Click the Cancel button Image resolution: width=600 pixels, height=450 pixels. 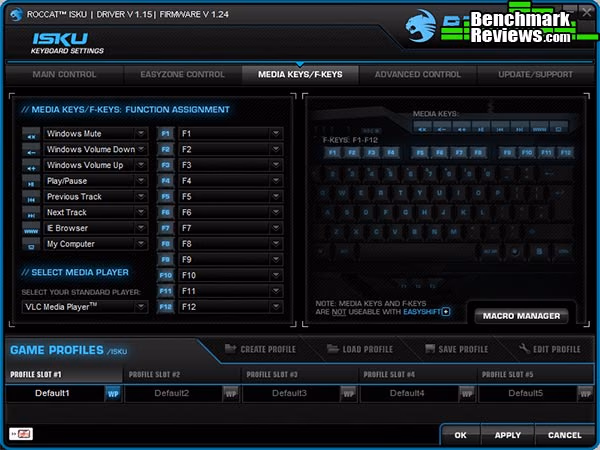click(564, 435)
